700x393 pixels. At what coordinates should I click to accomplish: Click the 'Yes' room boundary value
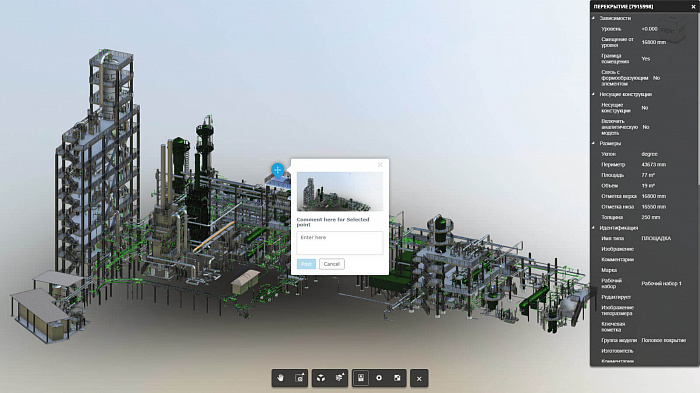pyautogui.click(x=646, y=59)
